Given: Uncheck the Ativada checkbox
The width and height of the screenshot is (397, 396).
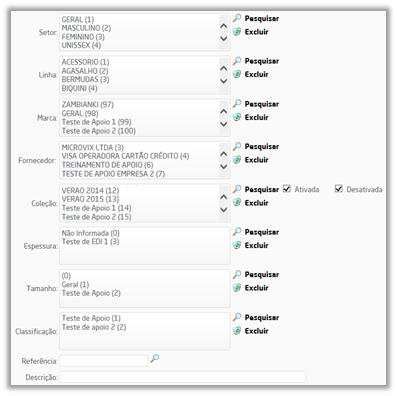Looking at the screenshot, I should click(x=287, y=189).
